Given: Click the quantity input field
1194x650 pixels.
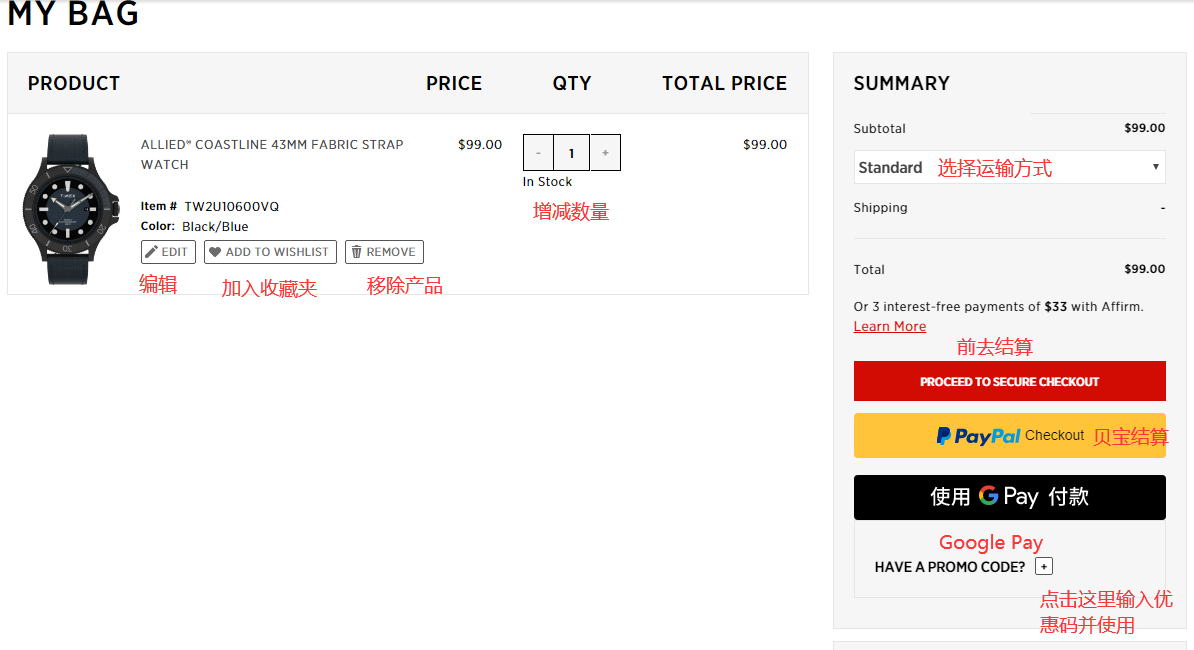Looking at the screenshot, I should tap(572, 153).
